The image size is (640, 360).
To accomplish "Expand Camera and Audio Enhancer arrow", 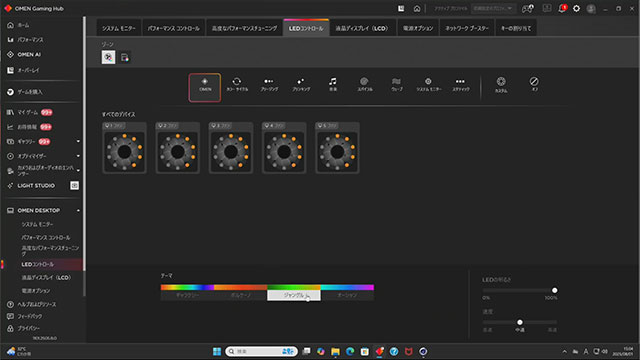I will tap(78, 171).
